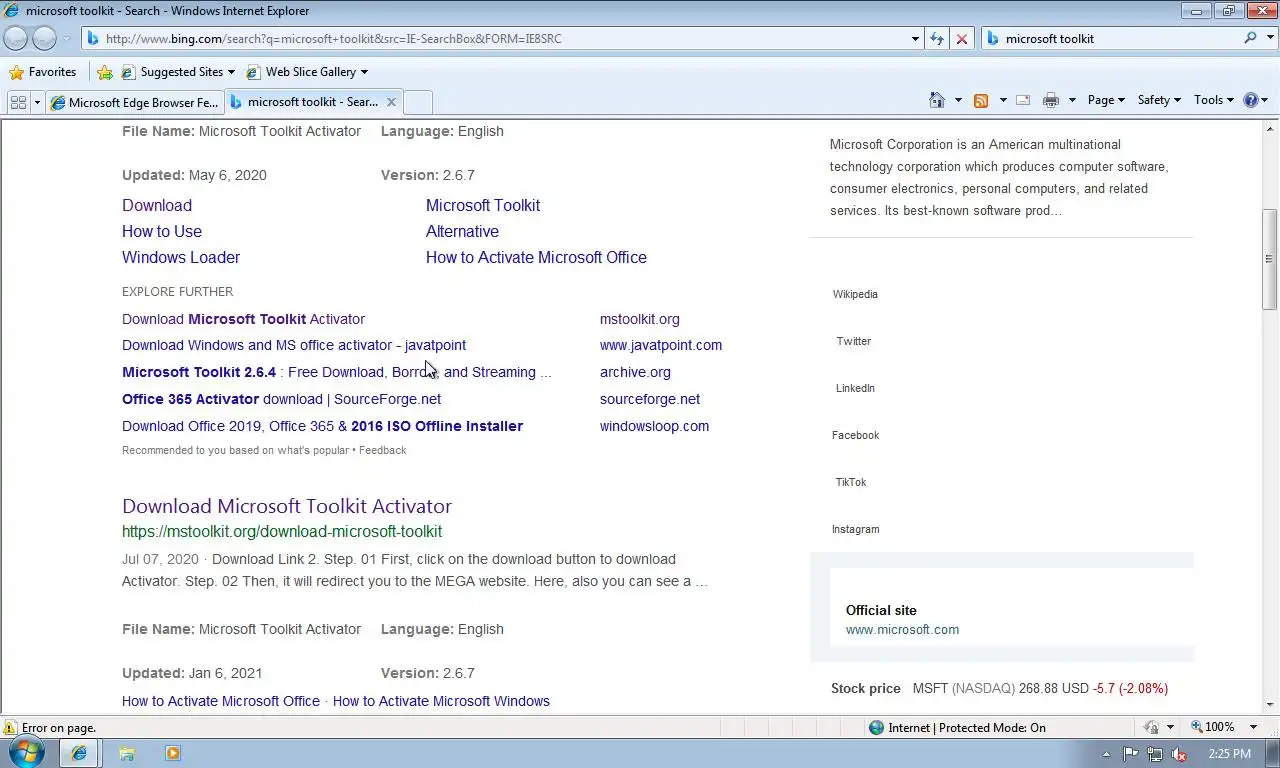
Task: Click the page vertical scrollbar thumb
Action: 1270,259
